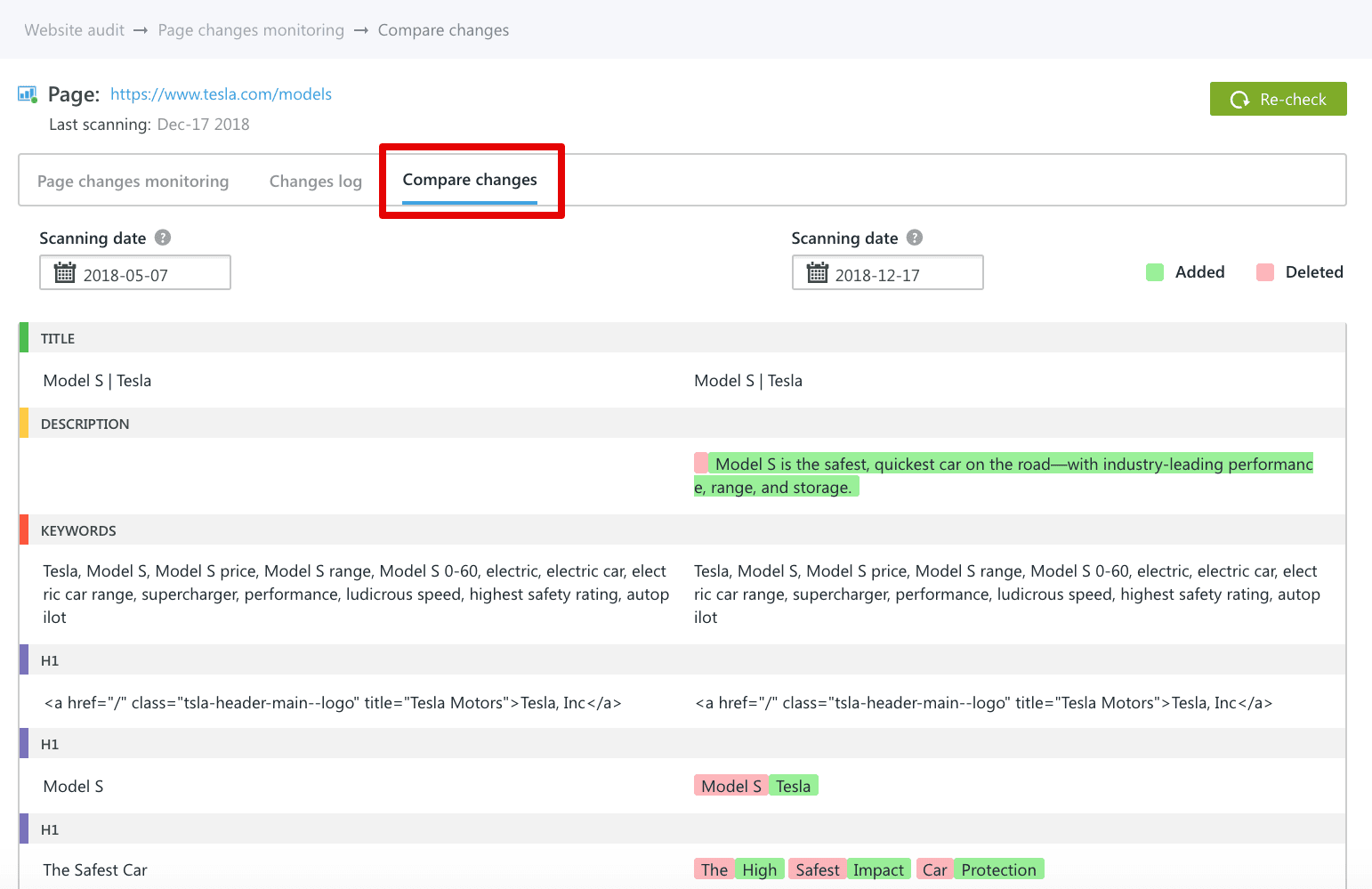This screenshot has height=889, width=1372.
Task: Click the 2018-05-07 scanning date field
Action: [135, 272]
